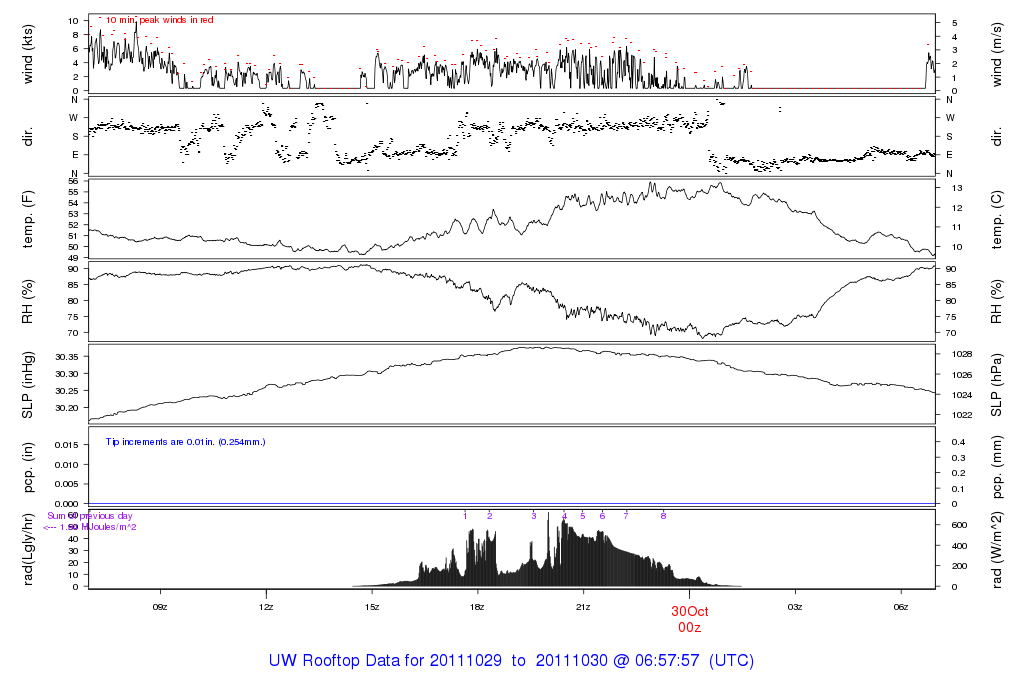
Task: Click the 'Tip increments are 0.01in.' note
Action: coord(185,441)
